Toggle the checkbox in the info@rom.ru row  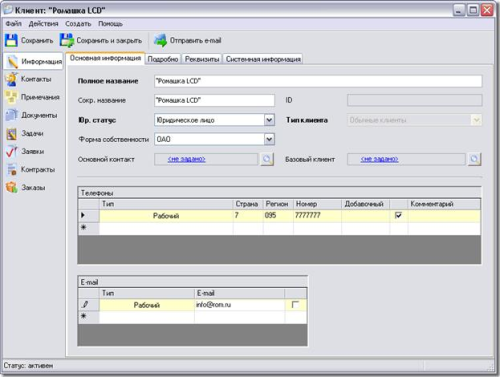295,304
